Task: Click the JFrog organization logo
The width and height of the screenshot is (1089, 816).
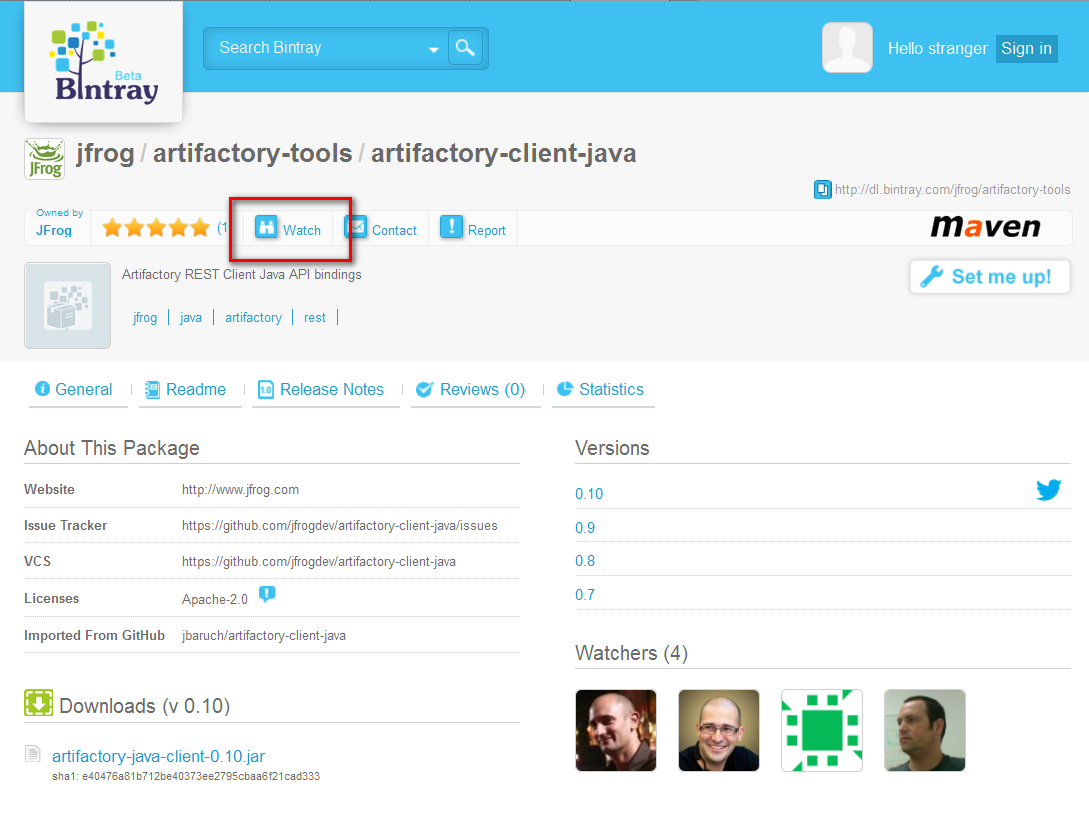Action: (44, 158)
